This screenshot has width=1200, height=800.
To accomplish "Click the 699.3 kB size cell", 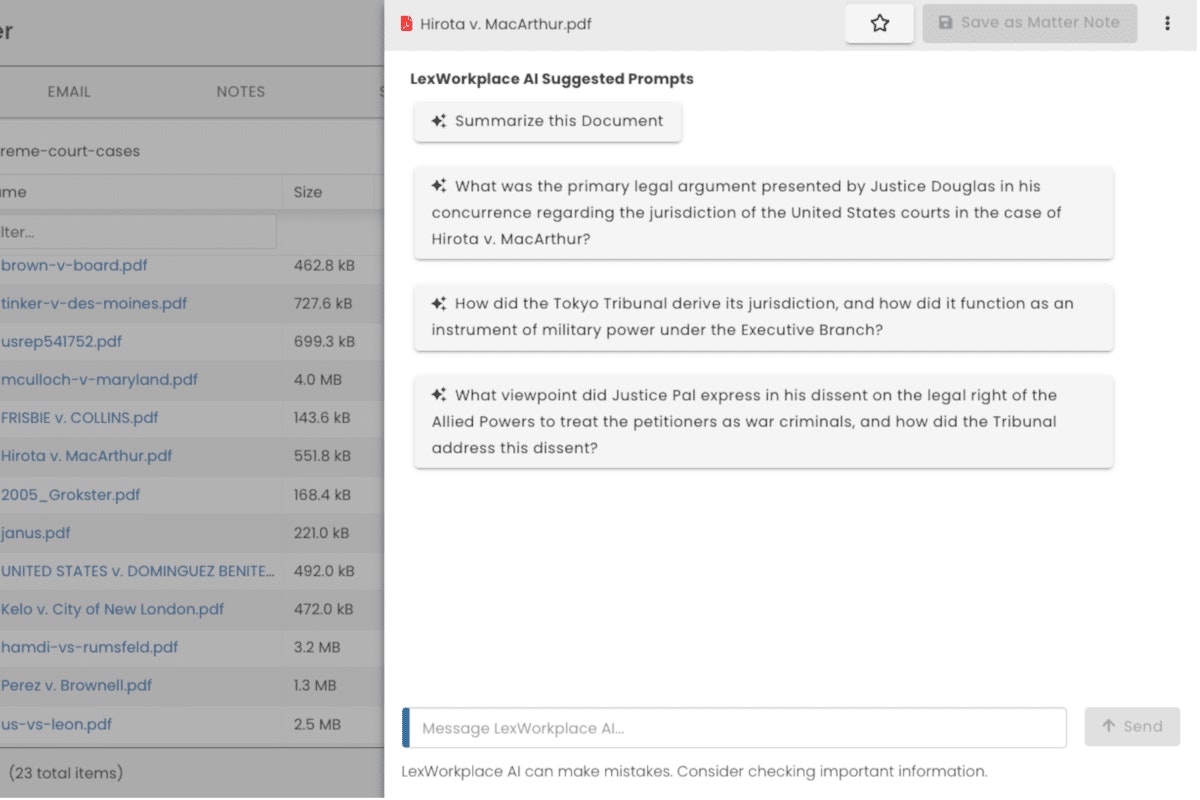I will pos(324,342).
